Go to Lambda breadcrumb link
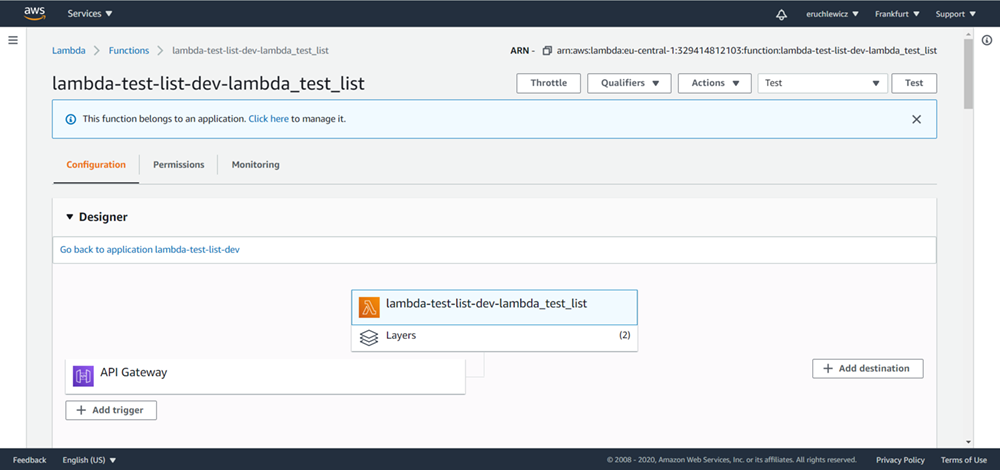Viewport: 1000px width, 470px height. 69,50
